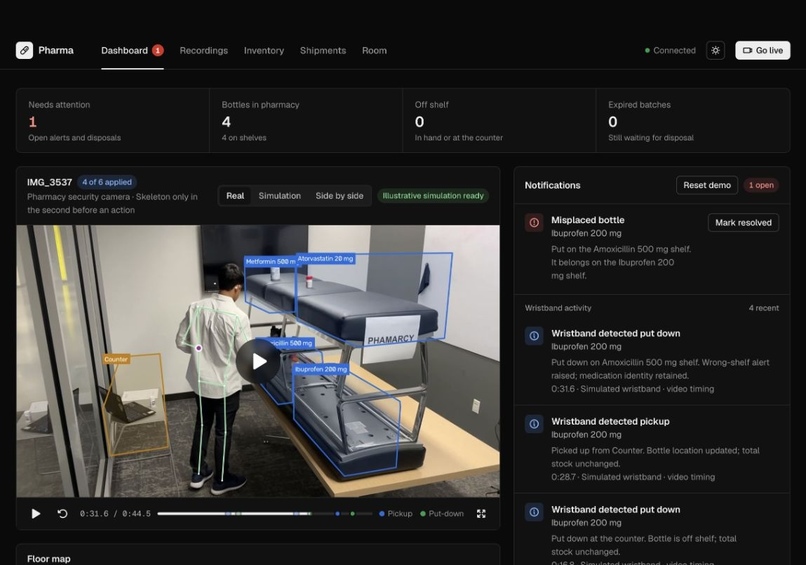The width and height of the screenshot is (806, 565).
Task: Open the Room tab
Action: (x=374, y=50)
